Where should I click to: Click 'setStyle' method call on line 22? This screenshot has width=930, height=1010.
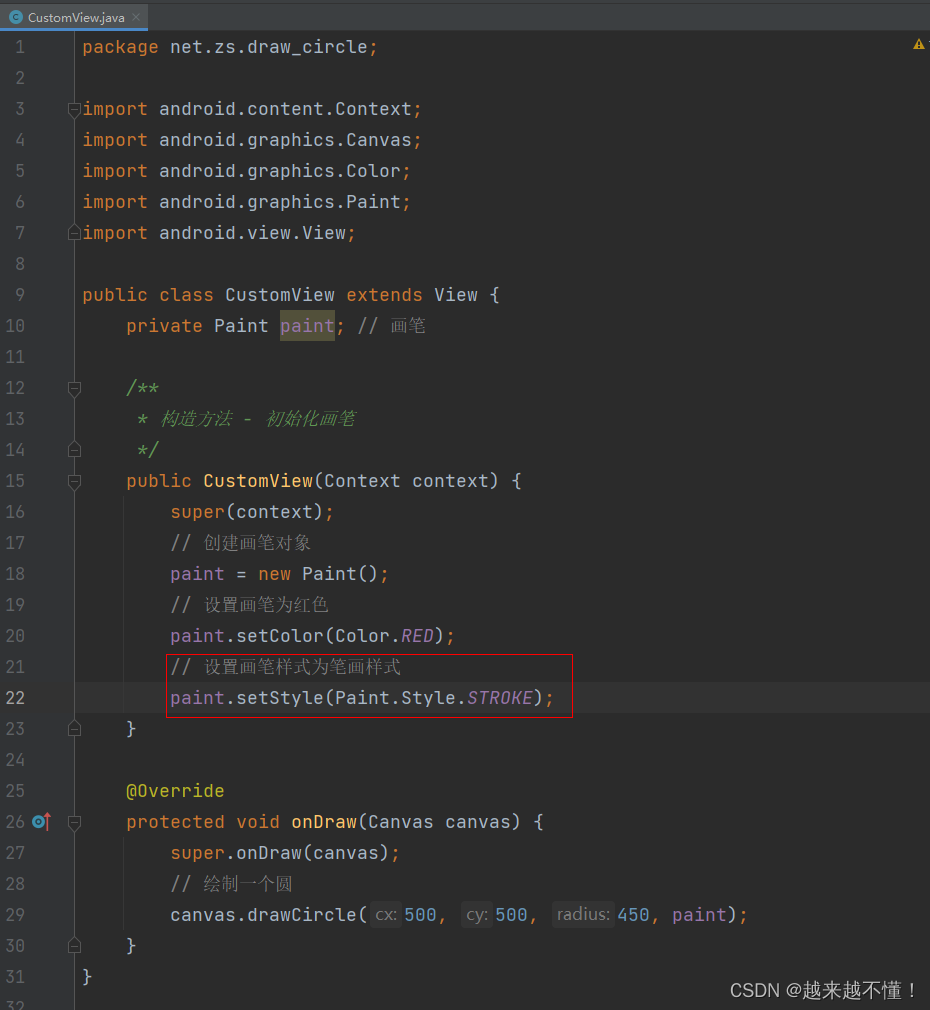280,698
